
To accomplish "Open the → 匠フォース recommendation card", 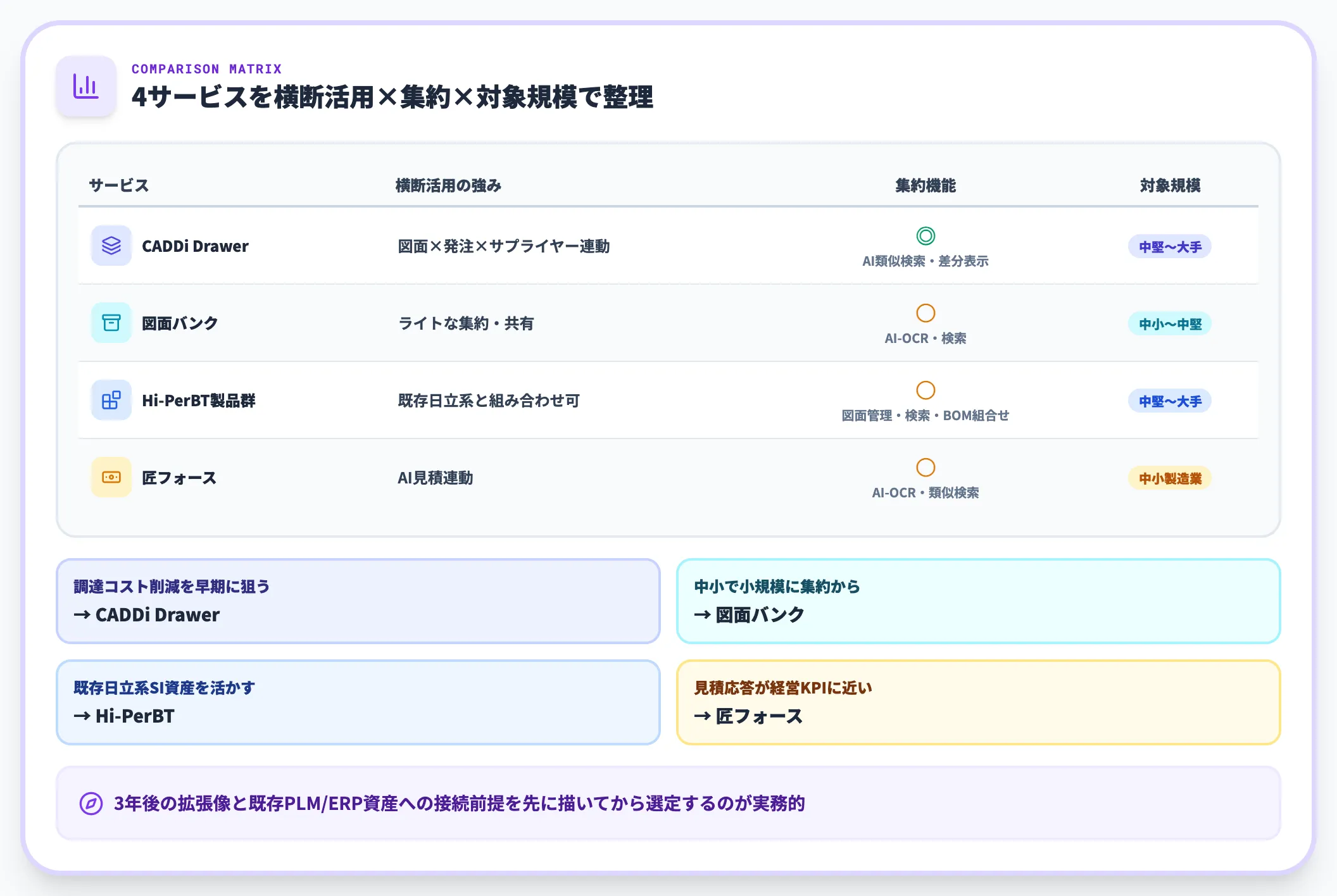I will click(x=979, y=702).
